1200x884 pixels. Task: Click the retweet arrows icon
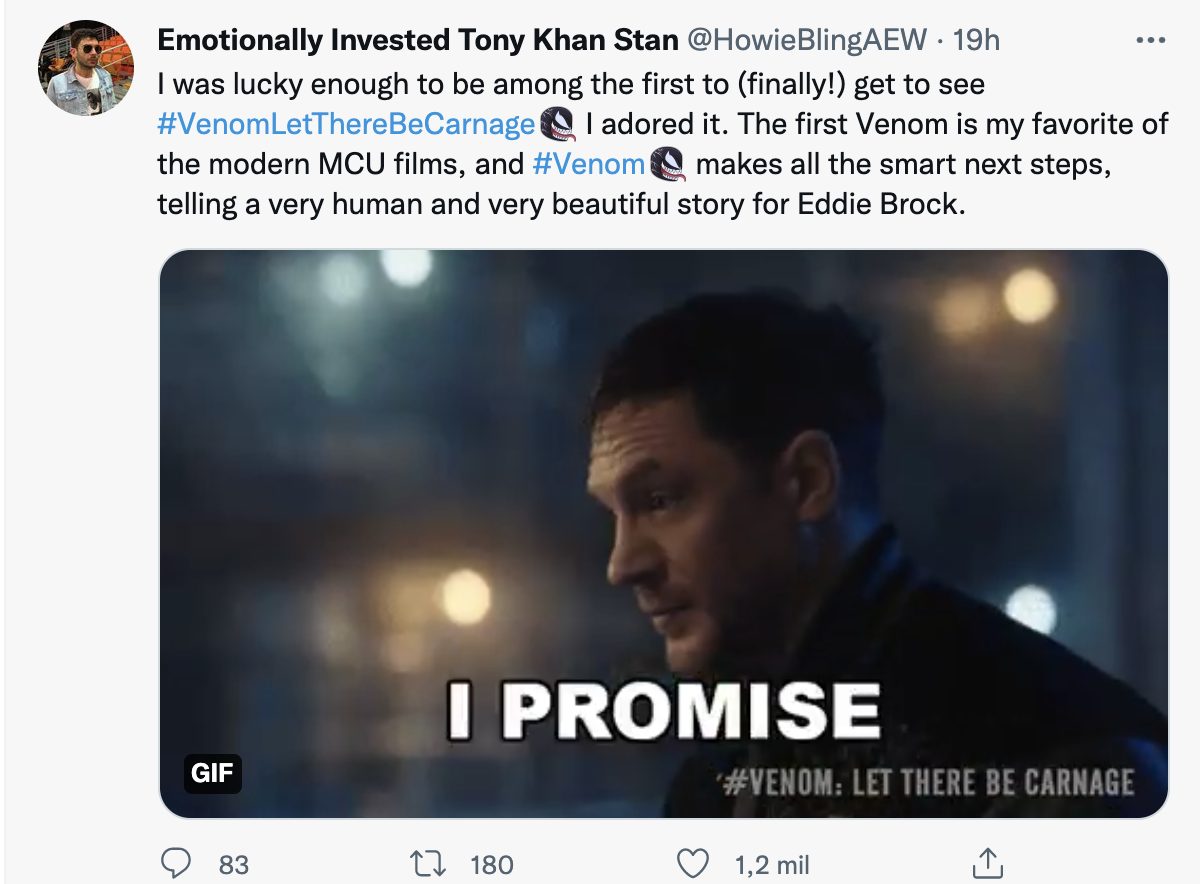[x=431, y=863]
